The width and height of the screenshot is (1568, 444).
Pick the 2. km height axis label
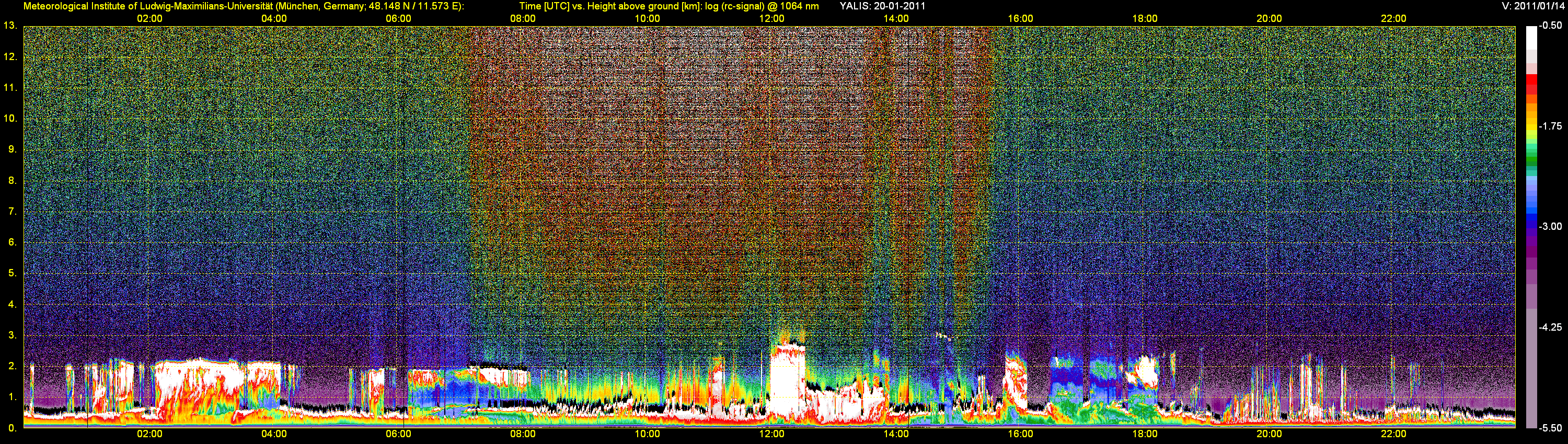click(12, 366)
